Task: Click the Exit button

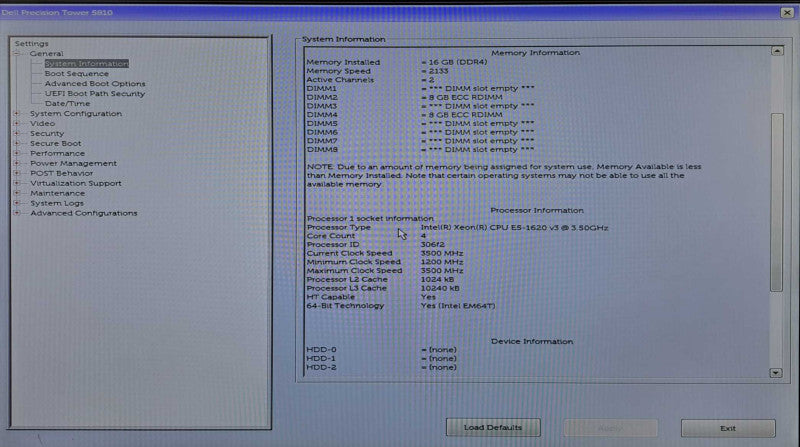Action: coord(728,428)
